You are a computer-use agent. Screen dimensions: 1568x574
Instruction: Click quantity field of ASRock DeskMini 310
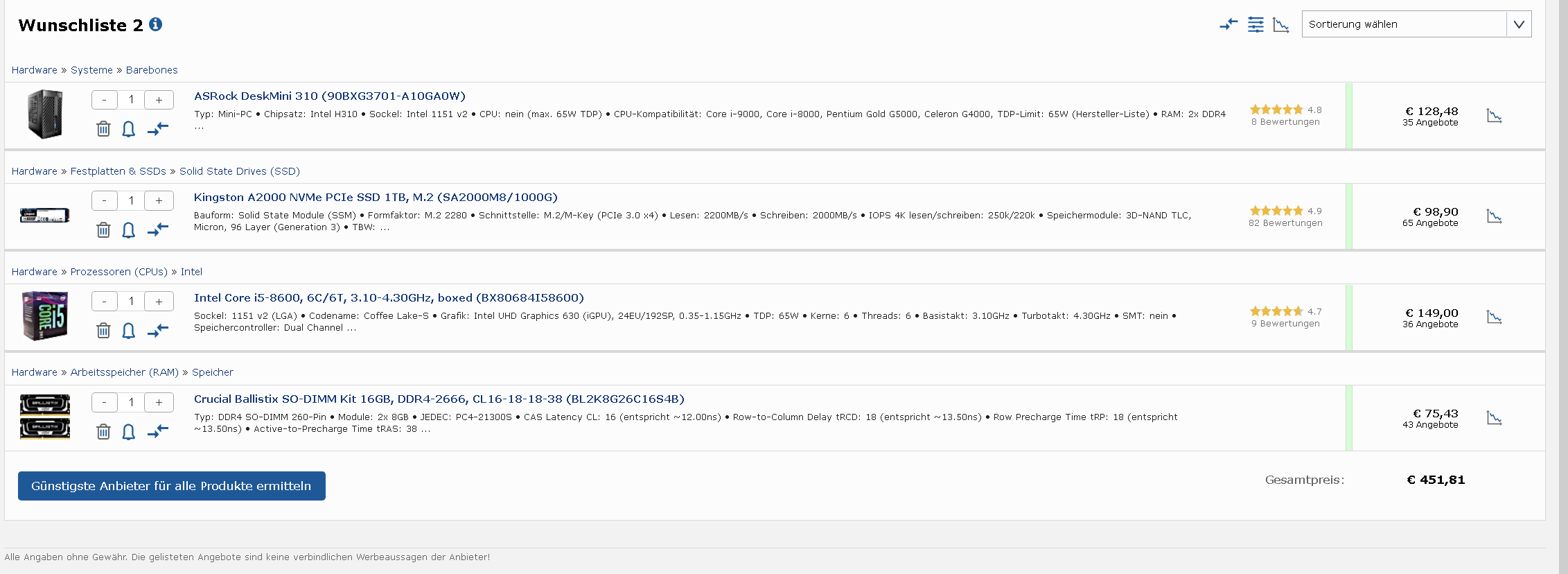pos(131,100)
